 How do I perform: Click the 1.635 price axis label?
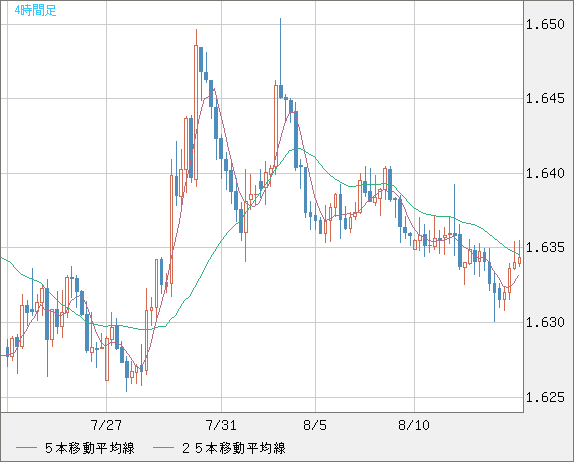[545, 247]
